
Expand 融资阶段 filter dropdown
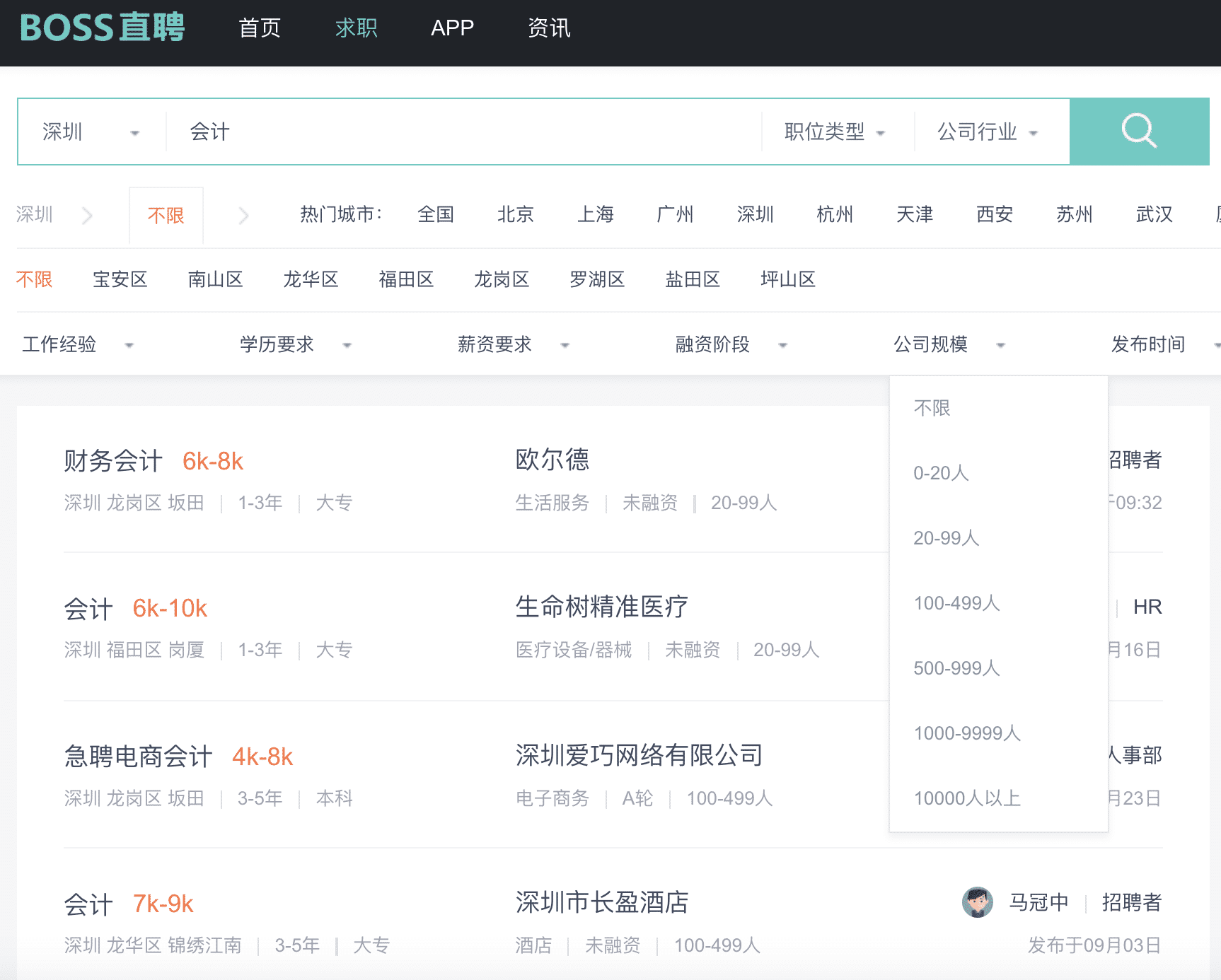(731, 344)
